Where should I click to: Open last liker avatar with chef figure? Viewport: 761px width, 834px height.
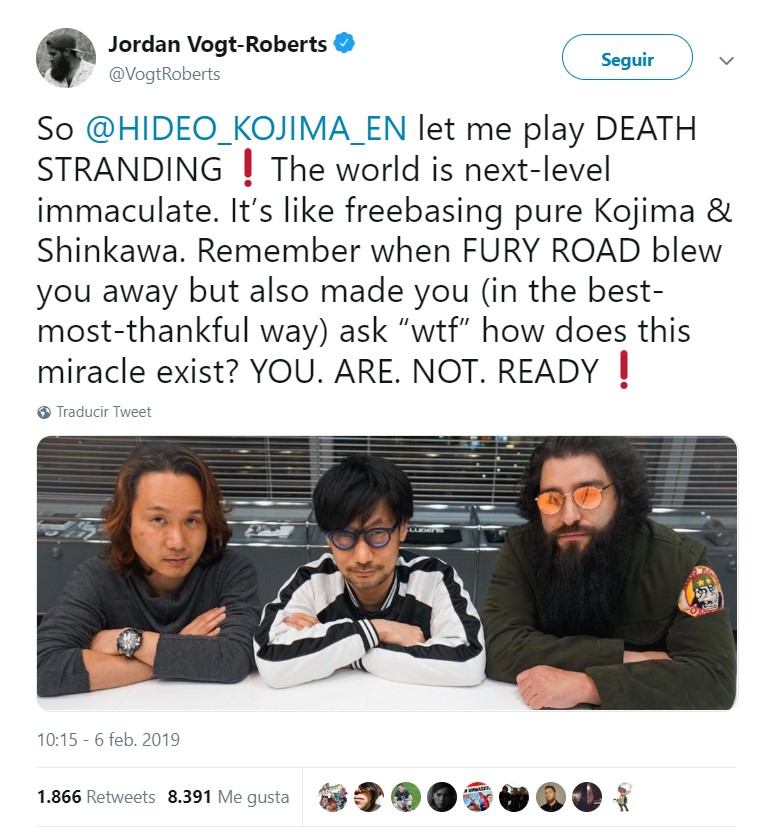click(x=621, y=797)
